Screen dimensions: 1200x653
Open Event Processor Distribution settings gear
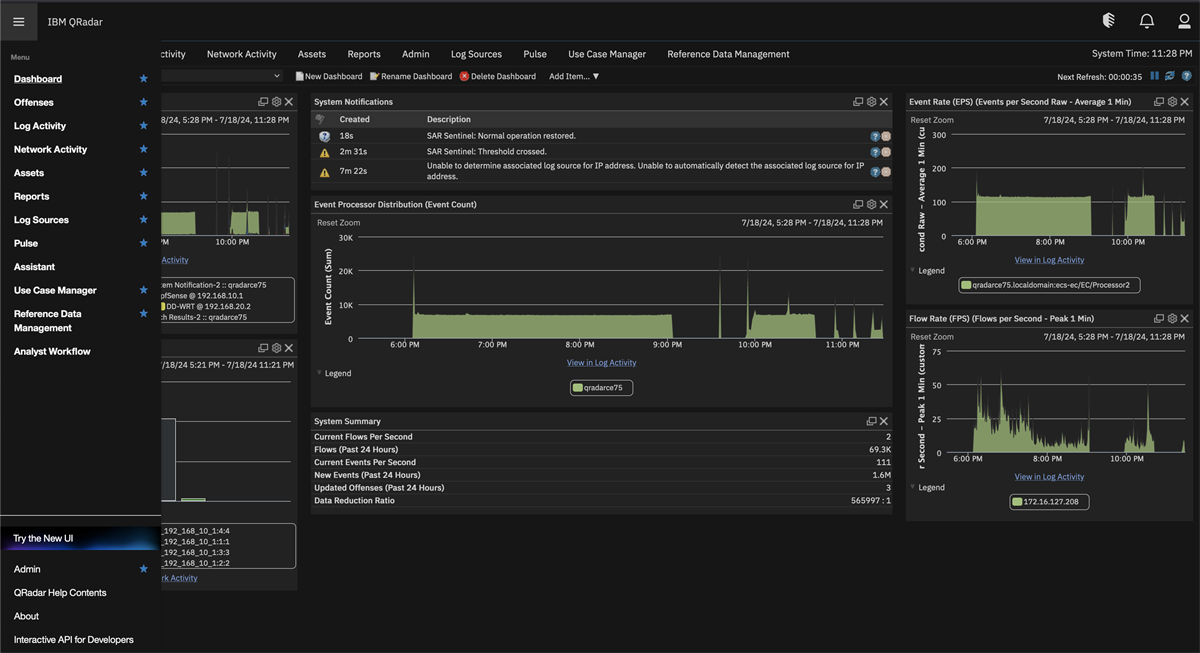[871, 204]
